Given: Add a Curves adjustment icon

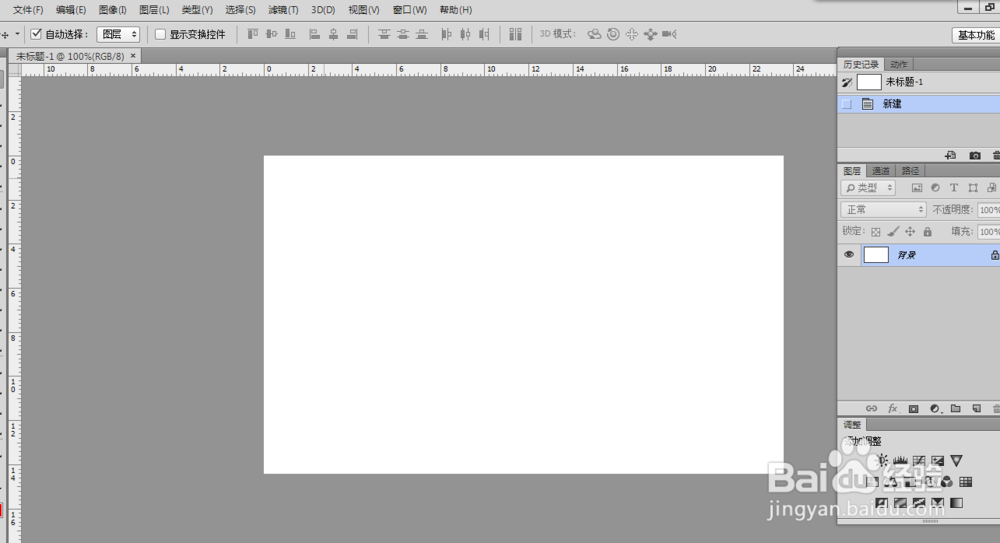Looking at the screenshot, I should pos(919,460).
